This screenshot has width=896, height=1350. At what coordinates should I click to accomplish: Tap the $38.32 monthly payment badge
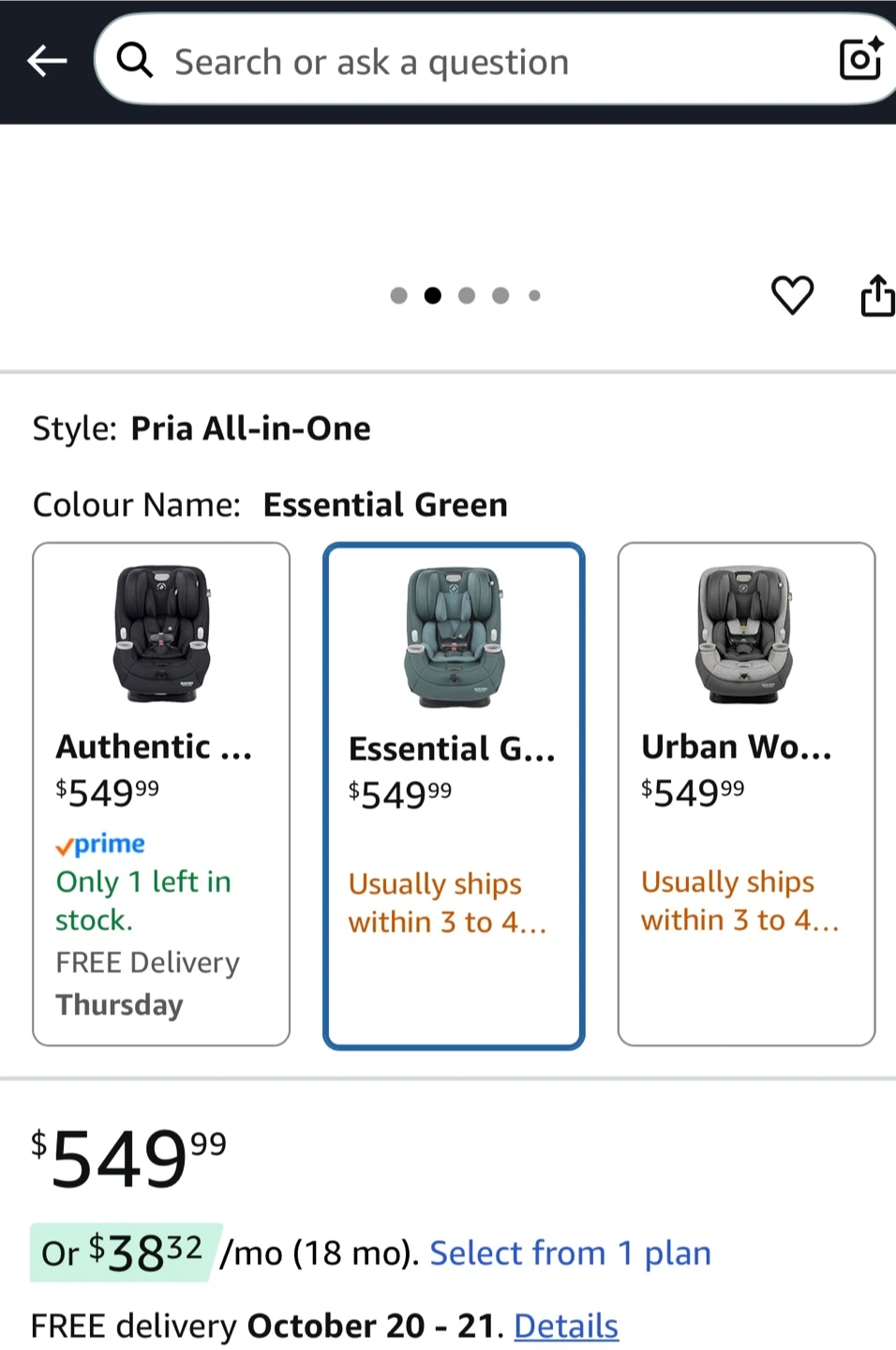tap(126, 1252)
